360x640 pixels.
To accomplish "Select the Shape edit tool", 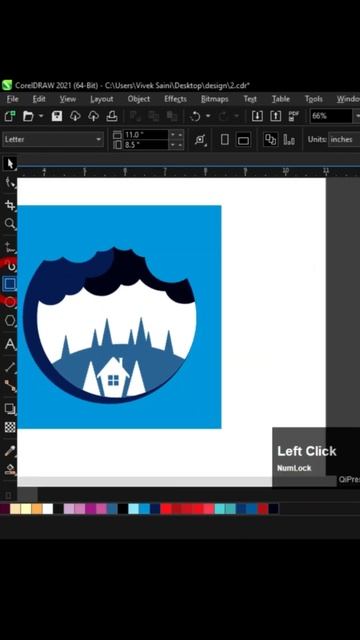I will pos(10,183).
